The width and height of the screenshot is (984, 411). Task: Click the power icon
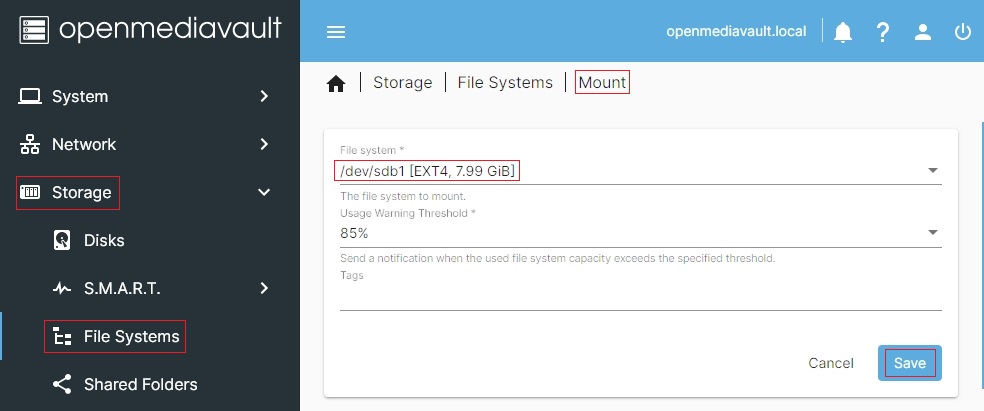963,31
